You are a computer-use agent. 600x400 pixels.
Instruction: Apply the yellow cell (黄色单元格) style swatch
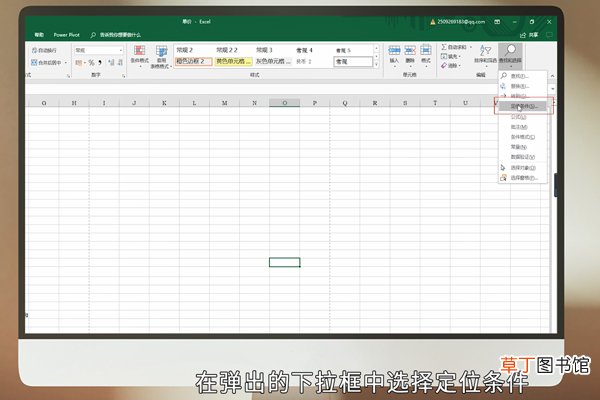pos(233,61)
